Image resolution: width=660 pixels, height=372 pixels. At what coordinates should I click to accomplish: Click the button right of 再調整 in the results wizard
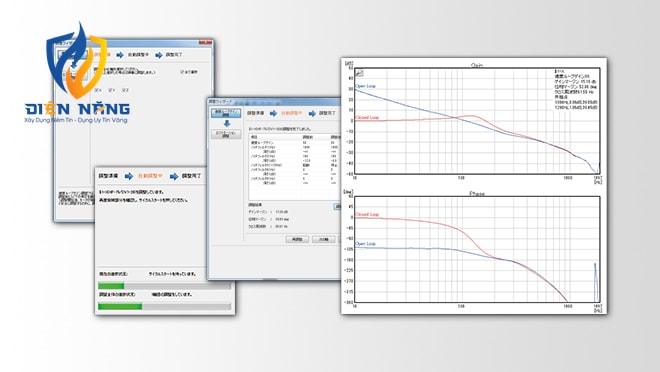point(324,239)
